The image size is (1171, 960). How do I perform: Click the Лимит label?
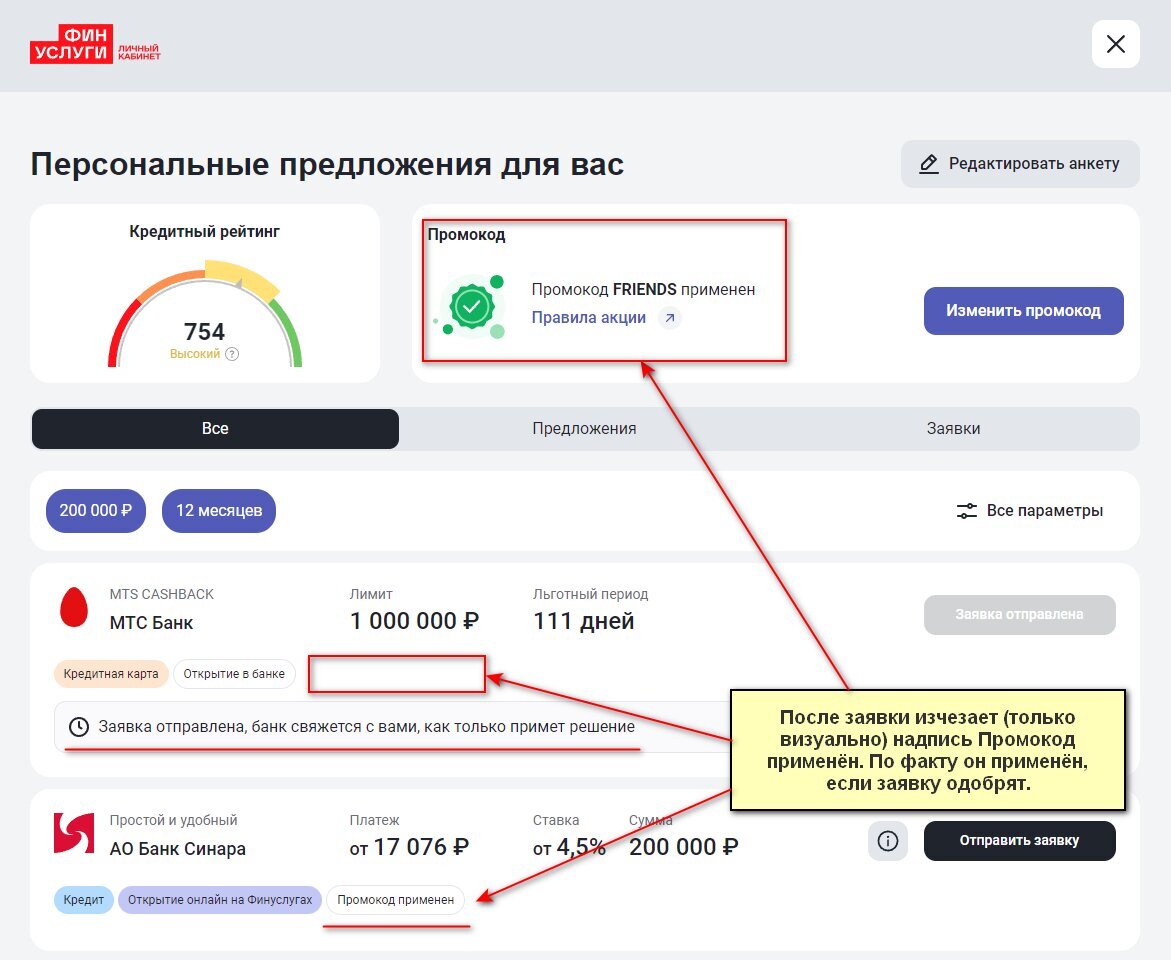pos(371,594)
